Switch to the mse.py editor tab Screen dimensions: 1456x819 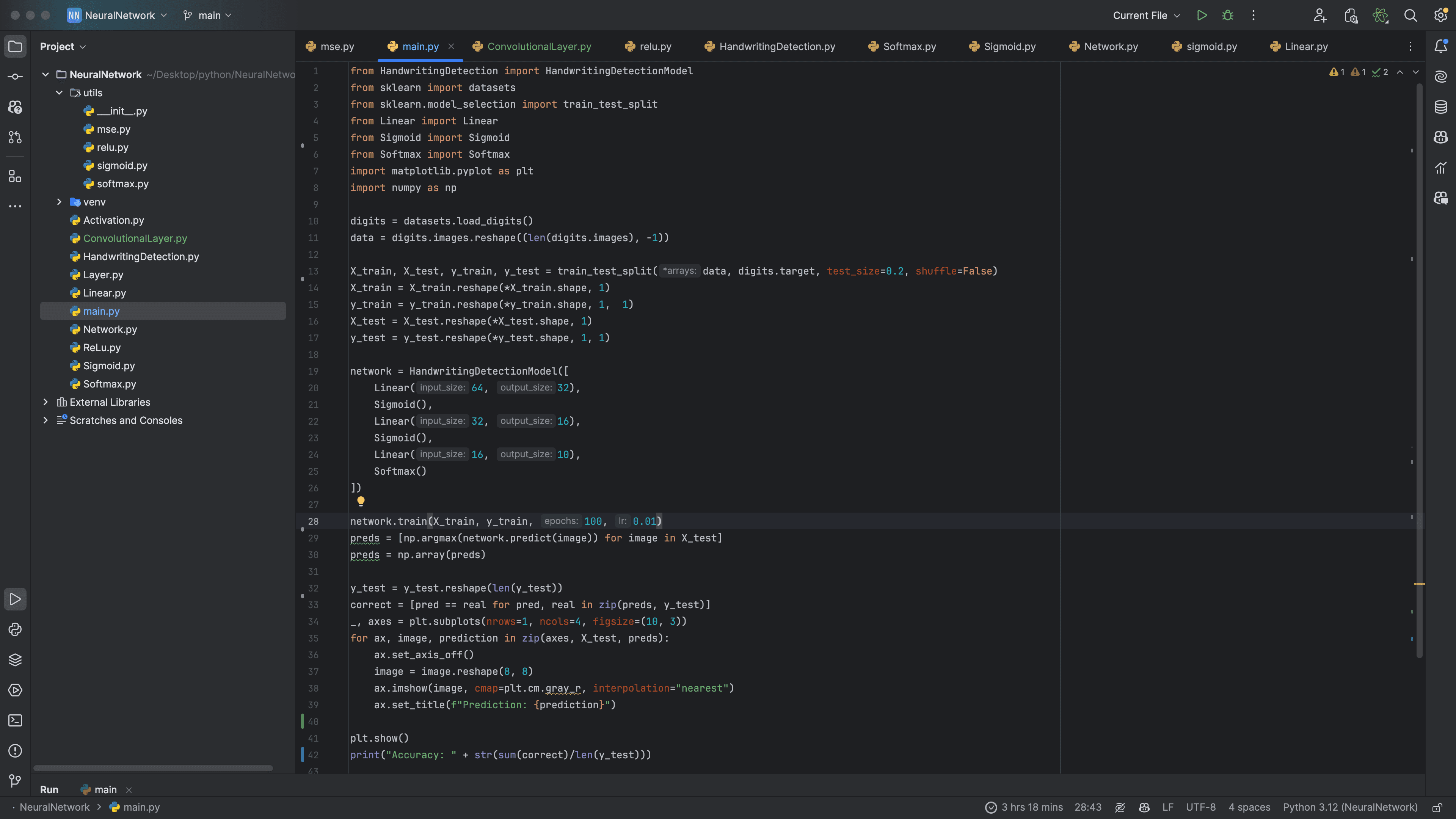coord(330,46)
